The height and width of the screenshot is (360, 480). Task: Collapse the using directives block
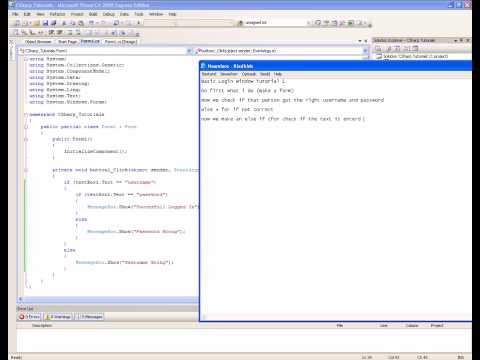[26, 59]
